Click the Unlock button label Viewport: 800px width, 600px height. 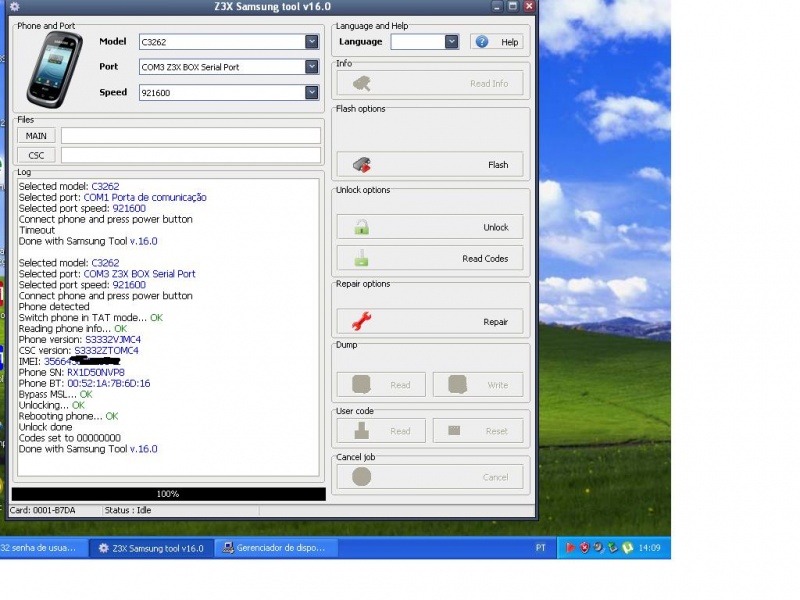point(496,228)
